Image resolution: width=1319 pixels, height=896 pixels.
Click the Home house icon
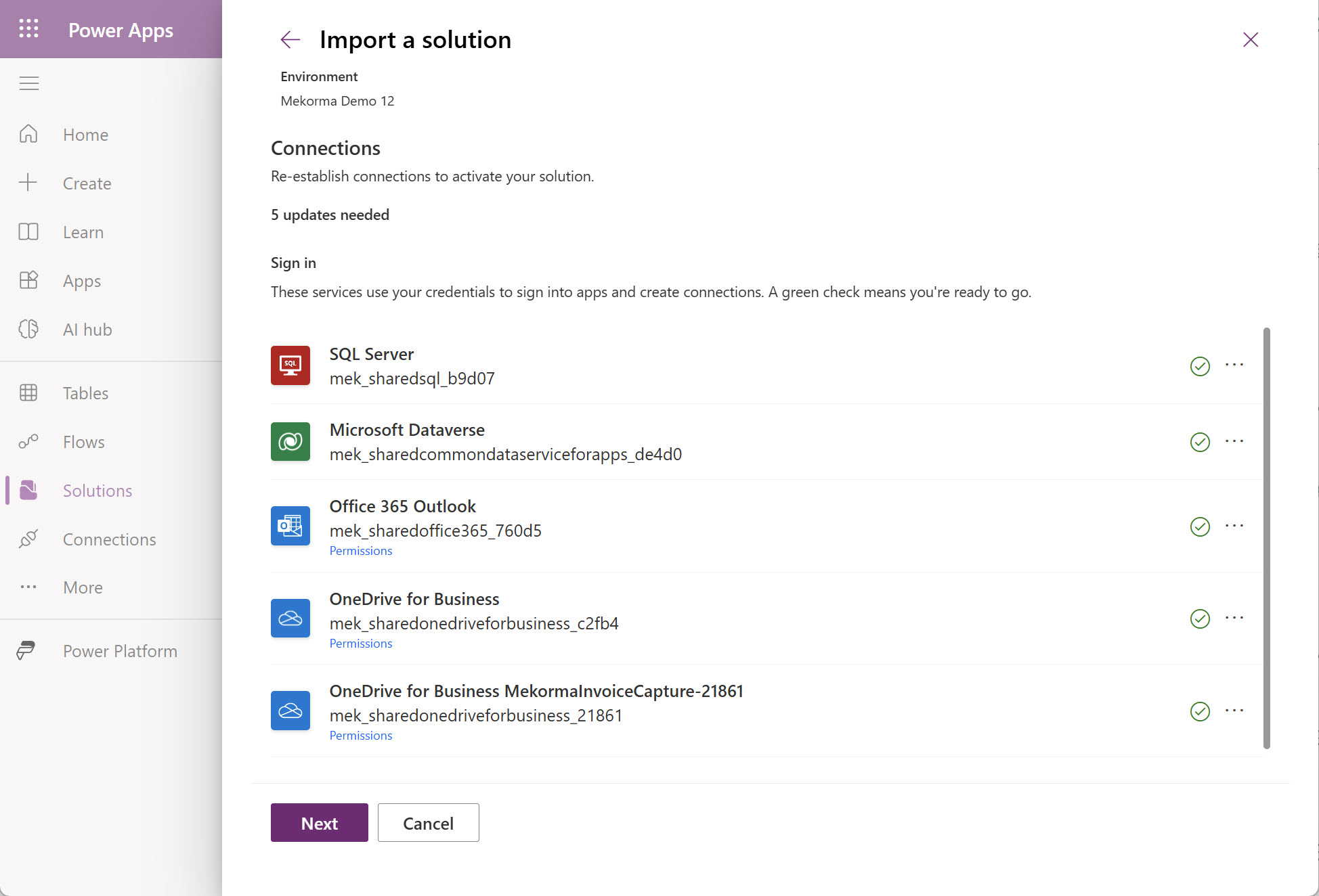coord(28,134)
